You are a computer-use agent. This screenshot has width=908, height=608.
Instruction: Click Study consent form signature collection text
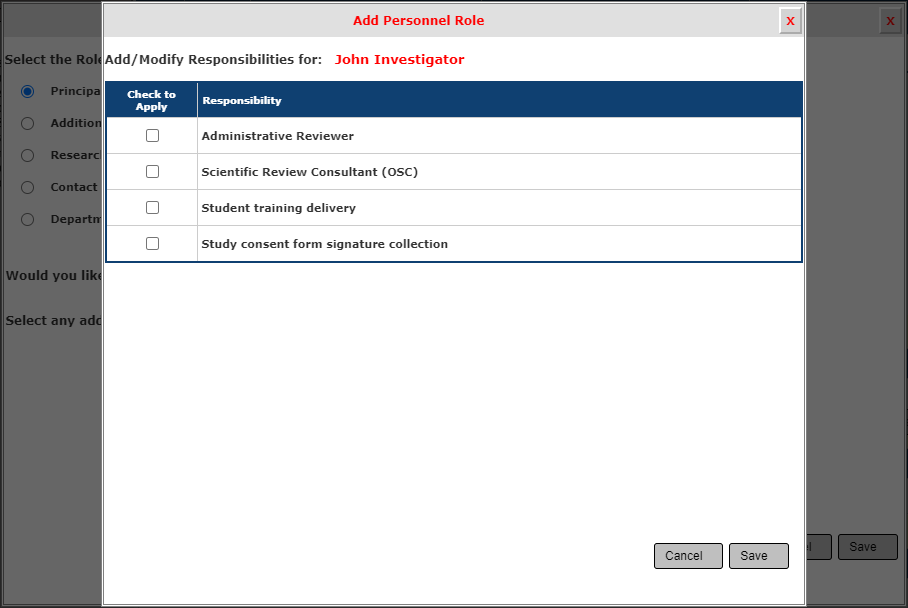click(x=325, y=244)
